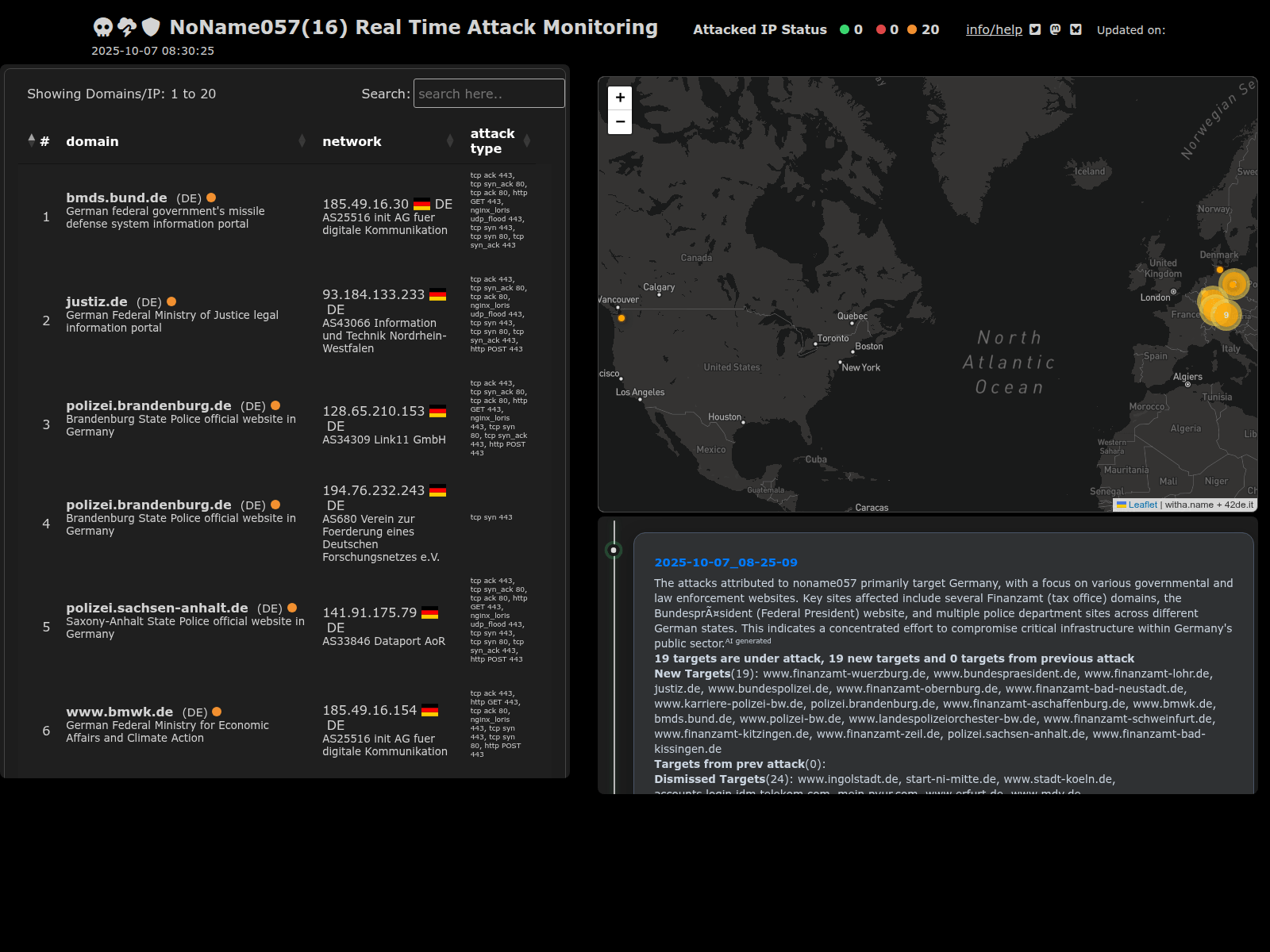Click the German flag next to 141.91.175.79
1270x952 pixels.
(429, 612)
